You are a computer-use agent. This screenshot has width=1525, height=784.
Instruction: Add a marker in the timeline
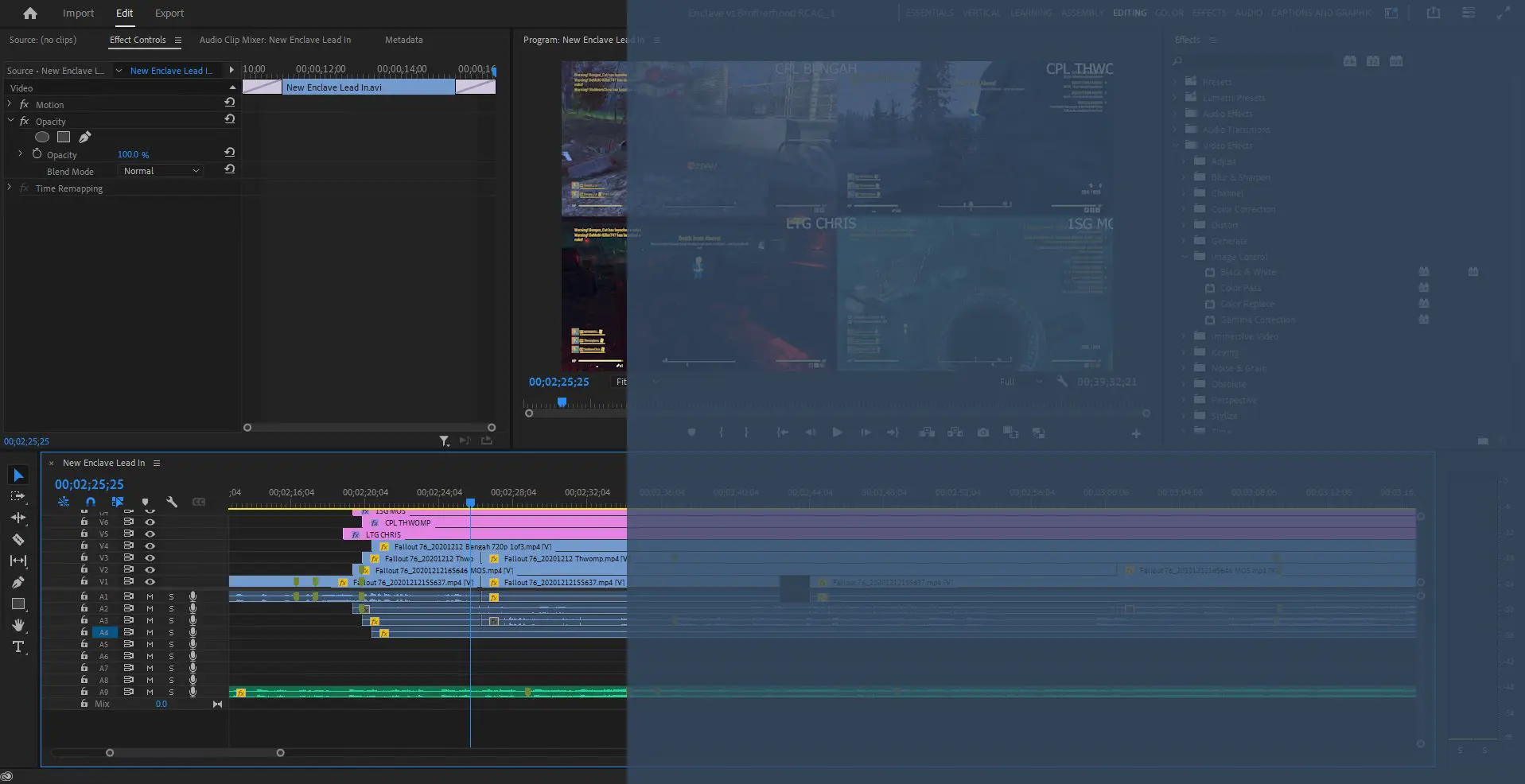pyautogui.click(x=145, y=503)
